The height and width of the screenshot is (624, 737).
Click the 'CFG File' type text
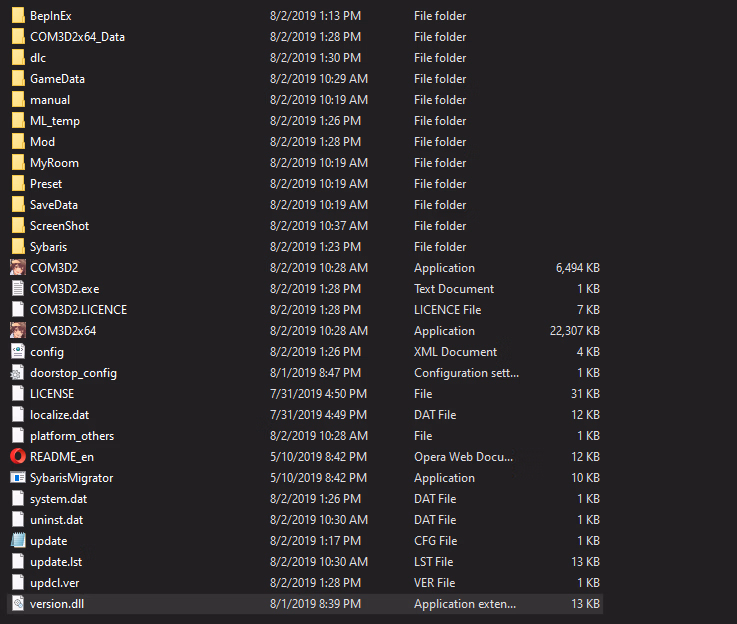point(435,541)
